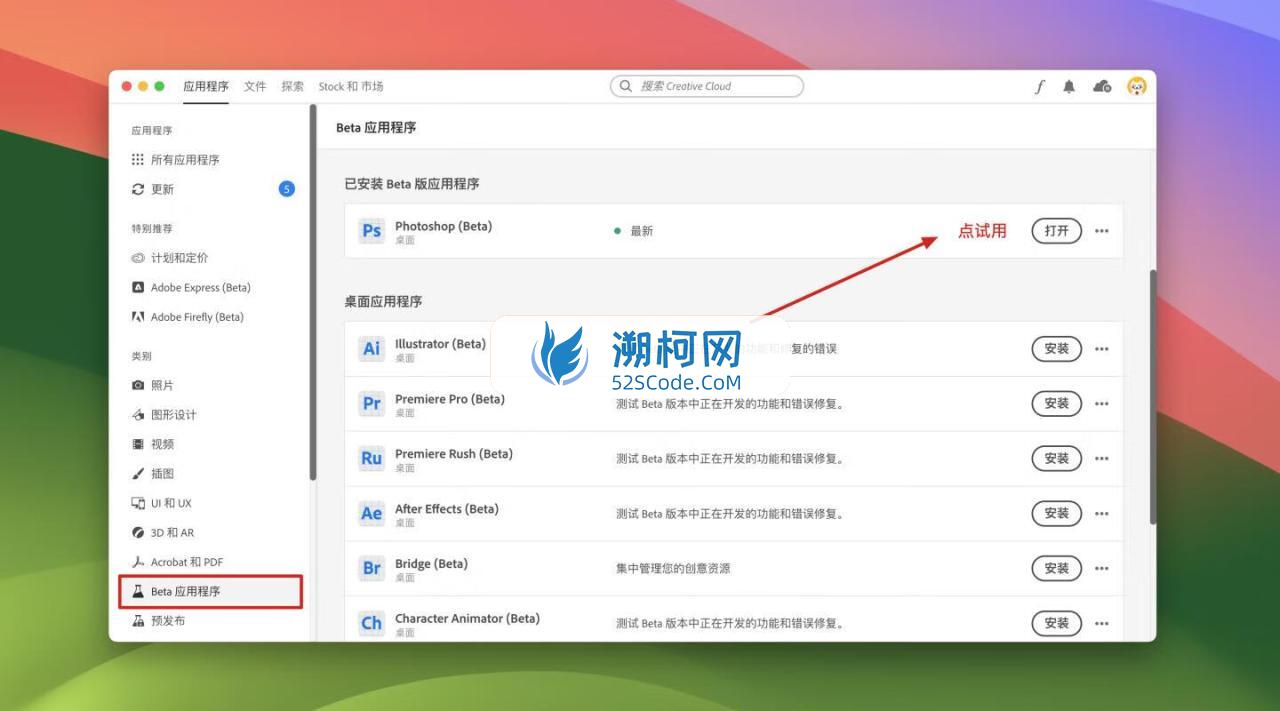Open more options for Illustrator (Beta)
Viewport: 1280px width, 711px height.
click(1102, 349)
